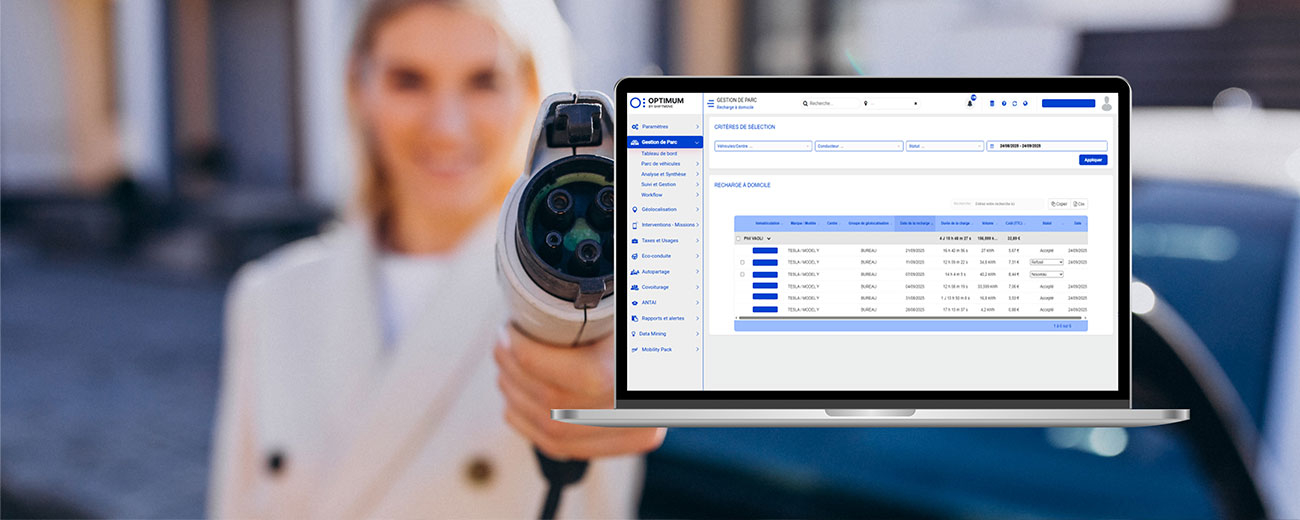Open Workflow menu item
The width and height of the screenshot is (1300, 520).
[x=652, y=194]
